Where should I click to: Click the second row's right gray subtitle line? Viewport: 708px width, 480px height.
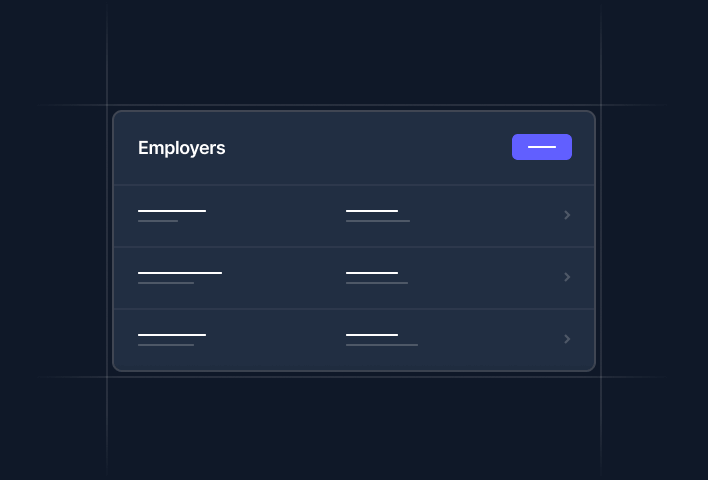377,283
